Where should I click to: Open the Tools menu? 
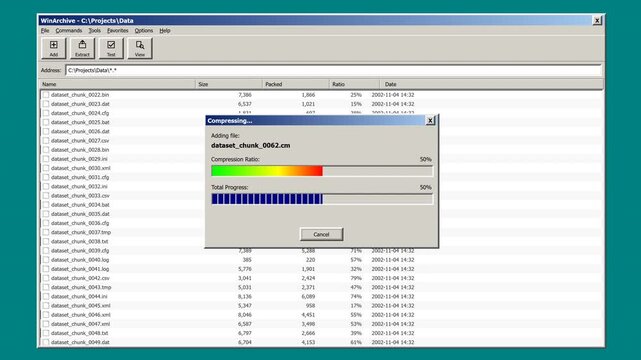point(94,31)
